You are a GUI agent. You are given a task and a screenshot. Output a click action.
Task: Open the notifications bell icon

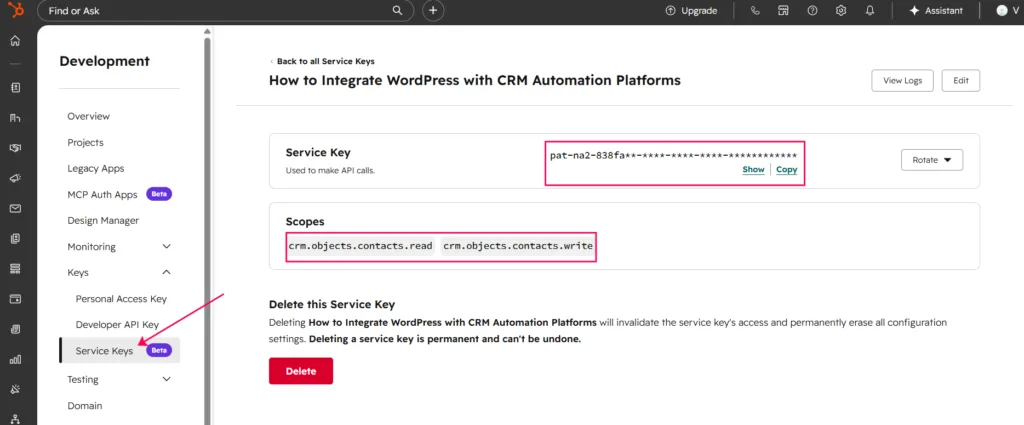coord(870,10)
